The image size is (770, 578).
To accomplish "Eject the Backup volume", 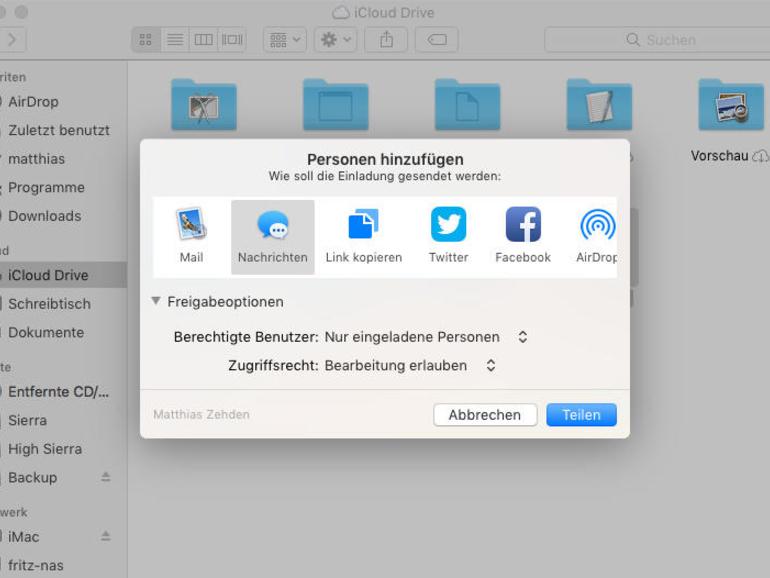I will [106, 477].
